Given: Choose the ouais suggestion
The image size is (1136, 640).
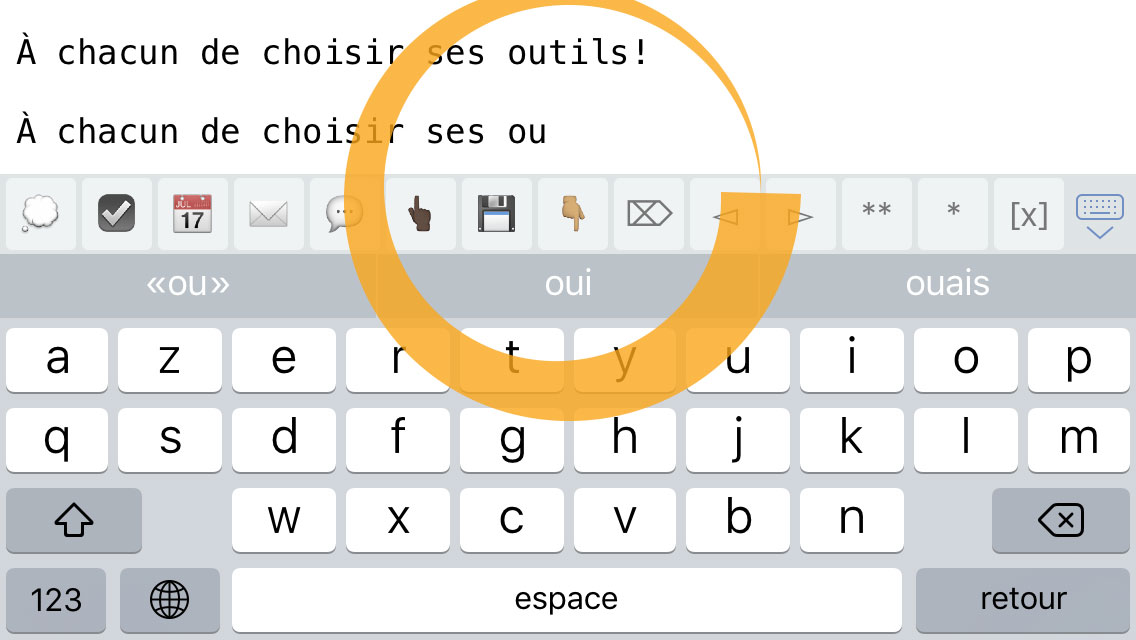Looking at the screenshot, I should tap(948, 284).
